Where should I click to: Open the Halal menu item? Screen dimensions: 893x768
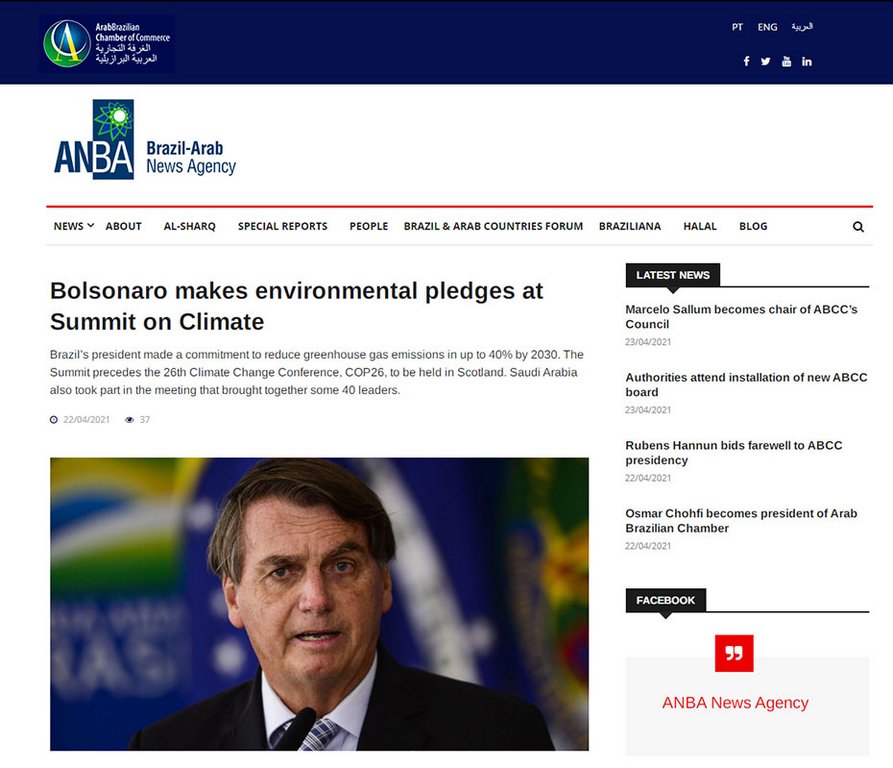click(700, 226)
